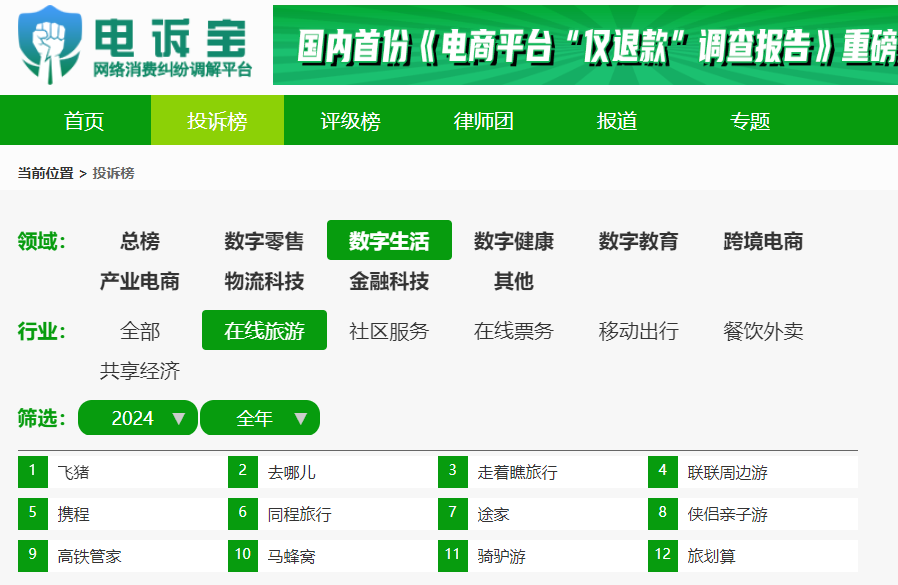898x585 pixels.
Task: Select the 物流科技 domain filter
Action: pos(264,281)
